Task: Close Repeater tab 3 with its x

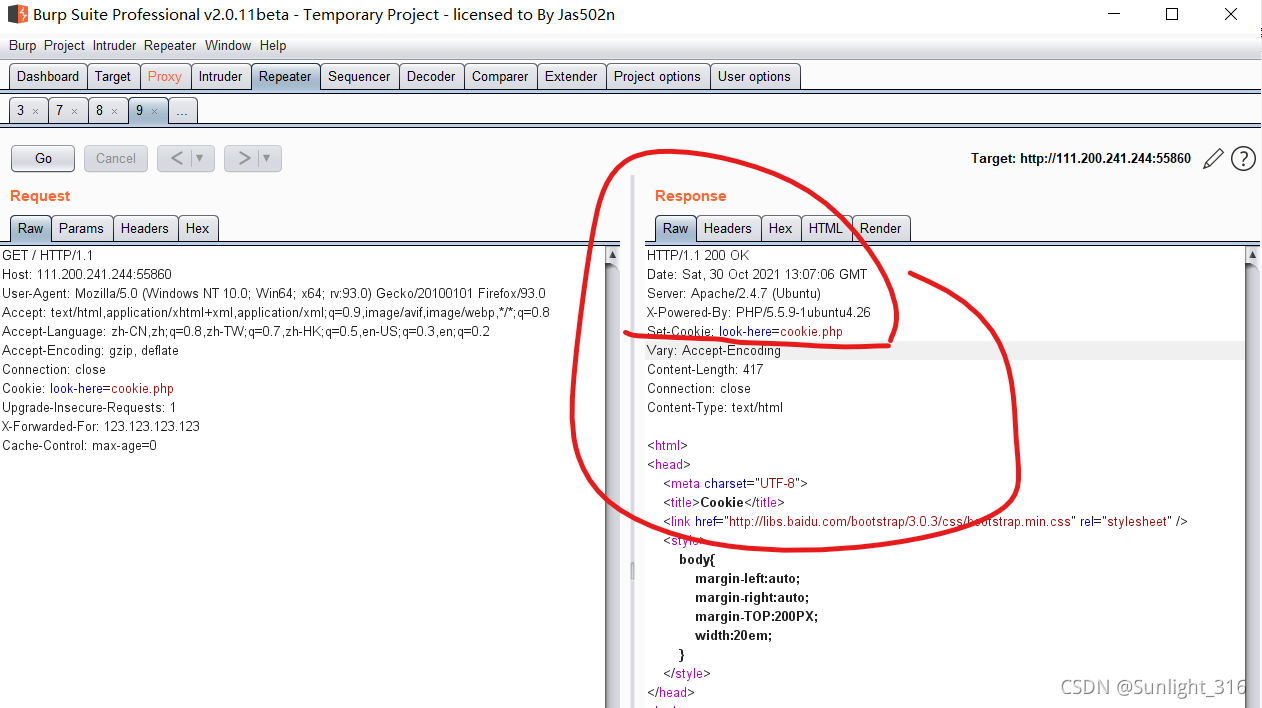Action: click(35, 111)
